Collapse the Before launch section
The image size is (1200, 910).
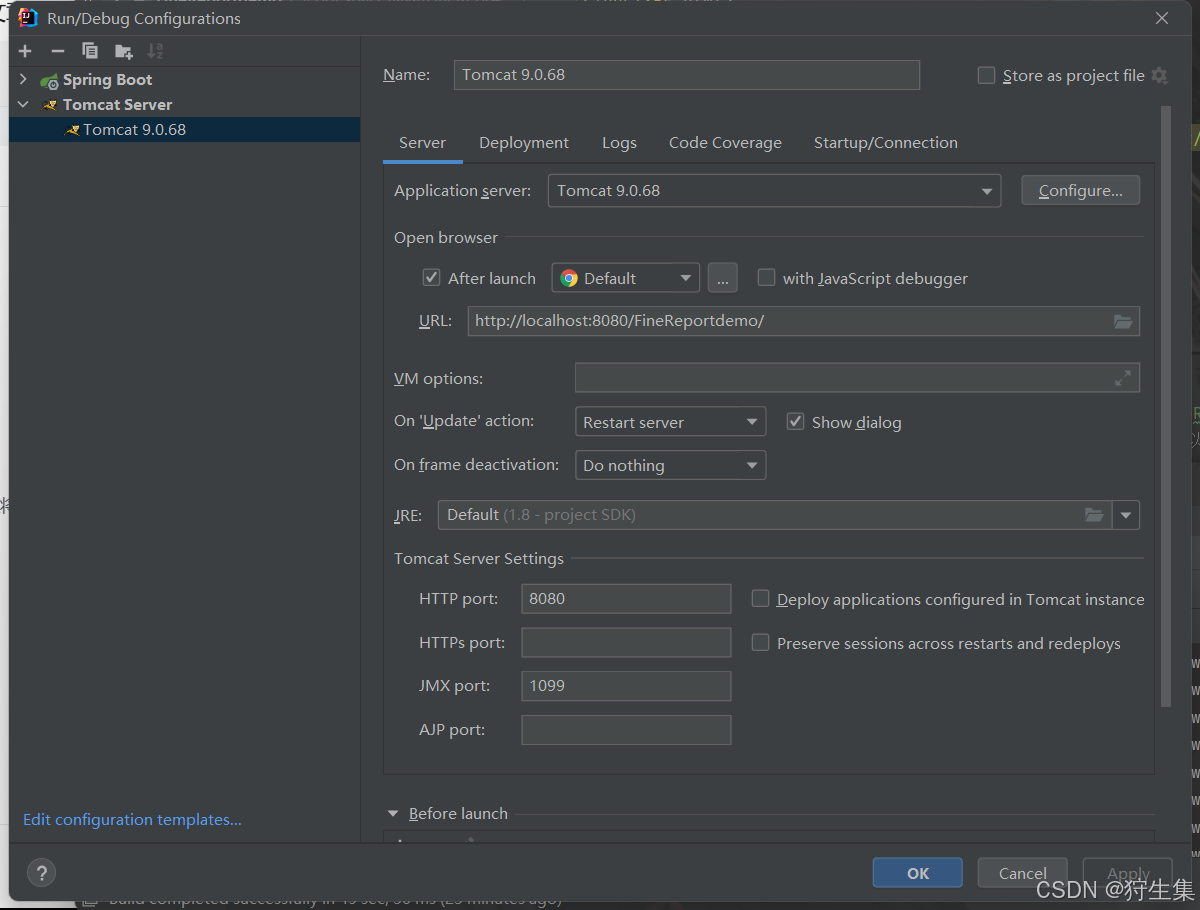pos(394,814)
